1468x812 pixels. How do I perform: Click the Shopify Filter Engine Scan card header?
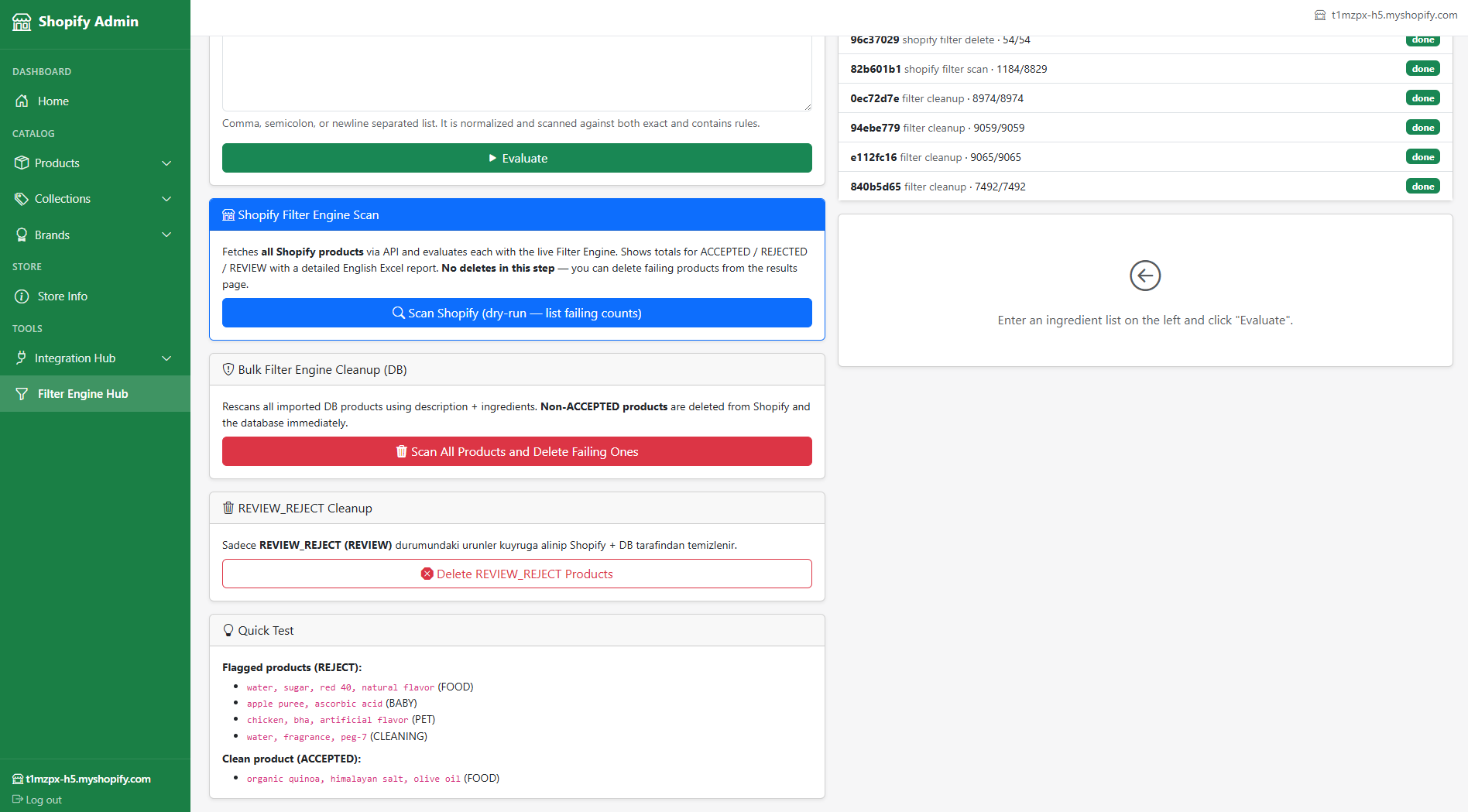point(517,215)
